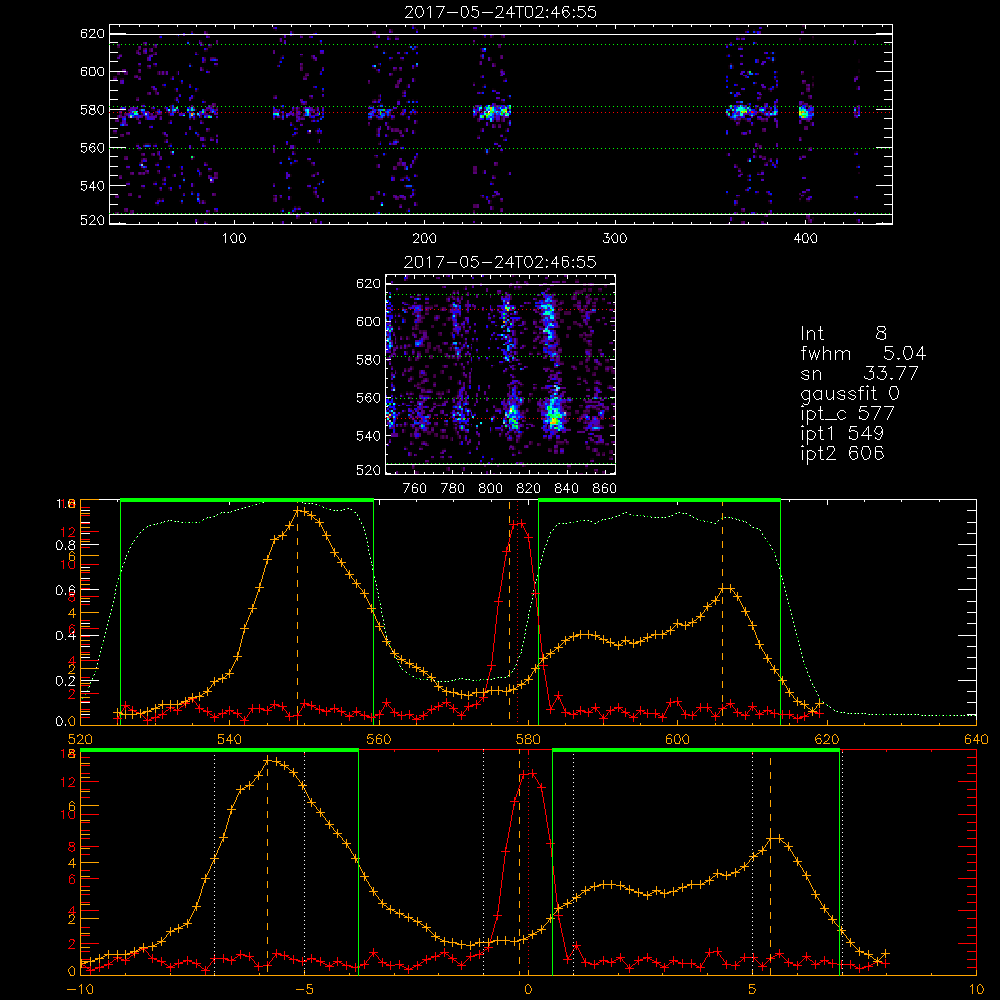Click the middle plot title 2017-05-24T02:46:55
Viewport: 1000px width, 1000px height.
pos(500,262)
